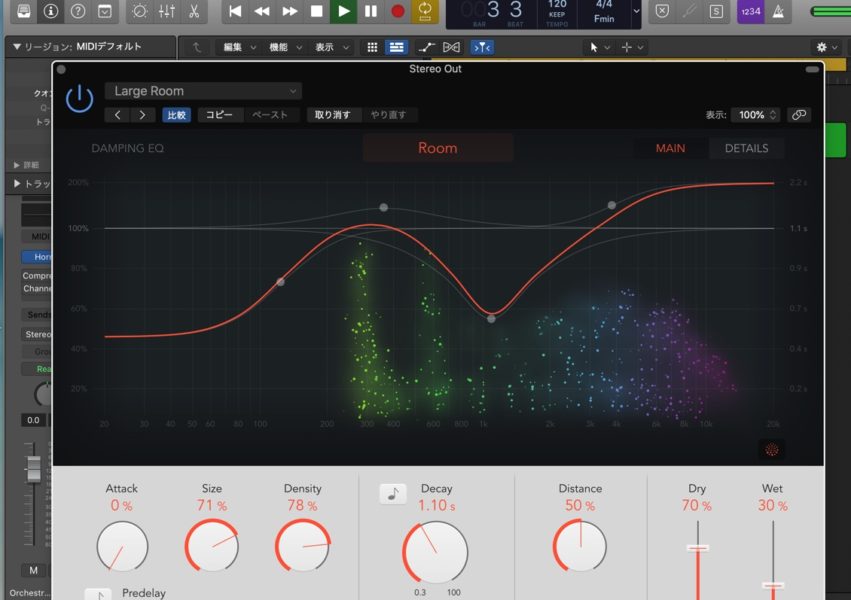
Task: Open the Mixer faders icon
Action: [167, 11]
